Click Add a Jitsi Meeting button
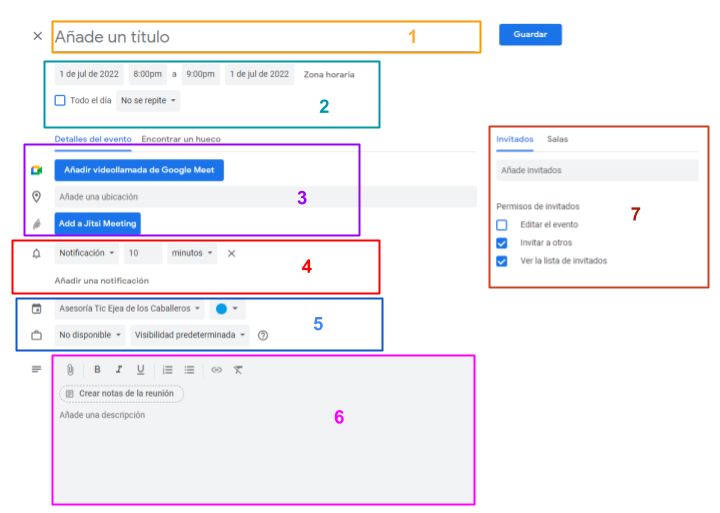This screenshot has height=513, width=720. click(97, 224)
